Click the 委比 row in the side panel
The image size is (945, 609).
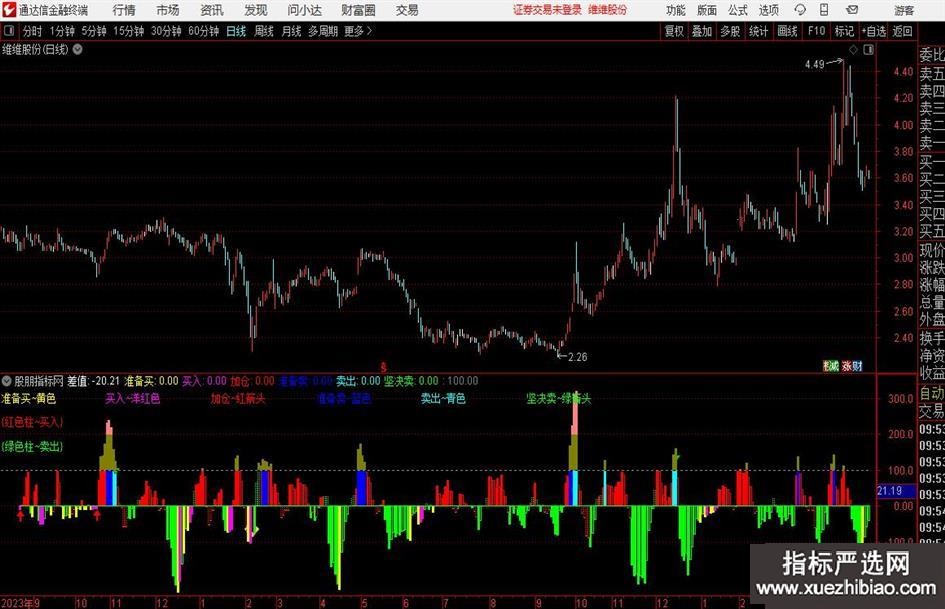932,55
